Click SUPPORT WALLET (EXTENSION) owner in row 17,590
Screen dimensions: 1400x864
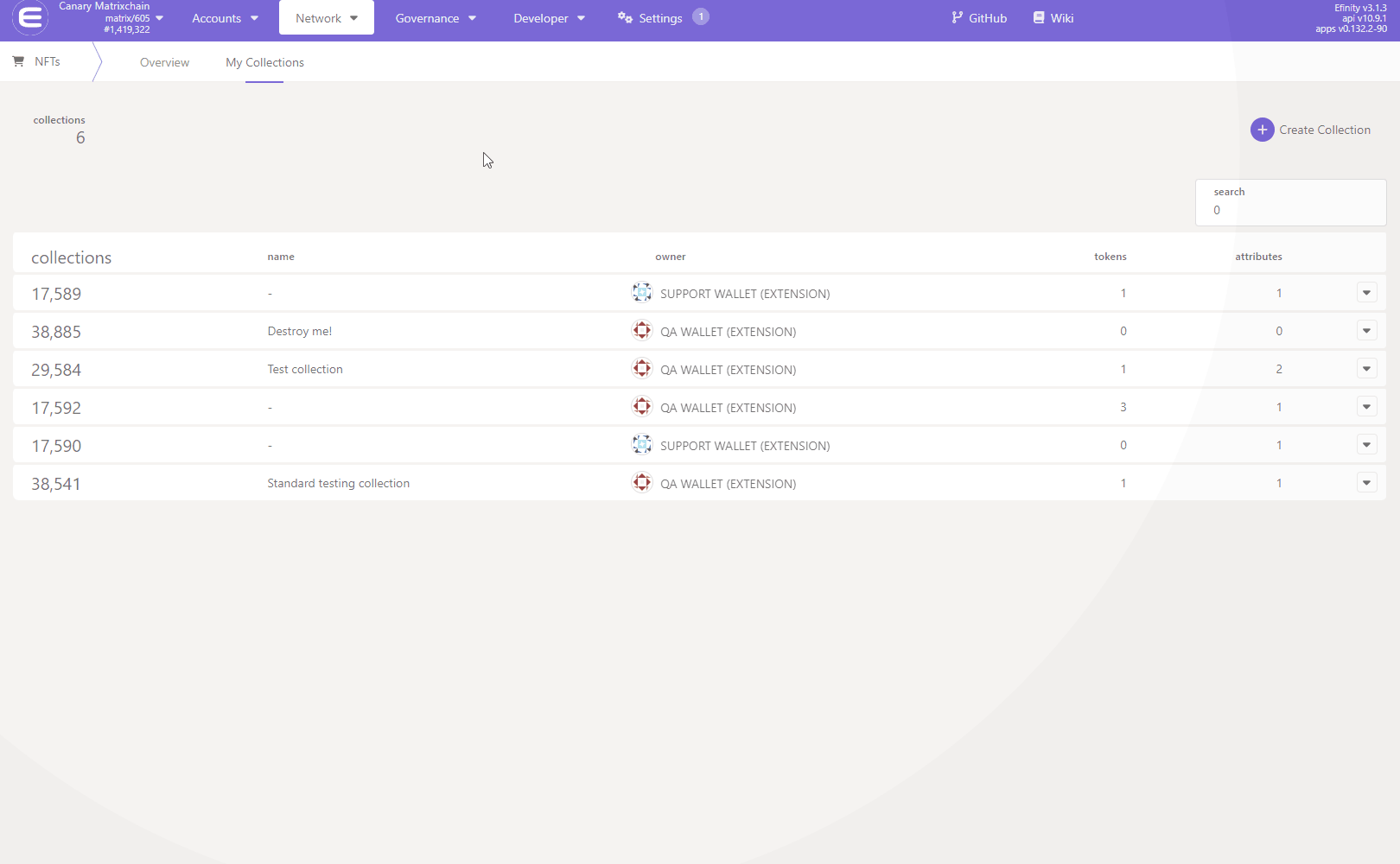pos(745,446)
